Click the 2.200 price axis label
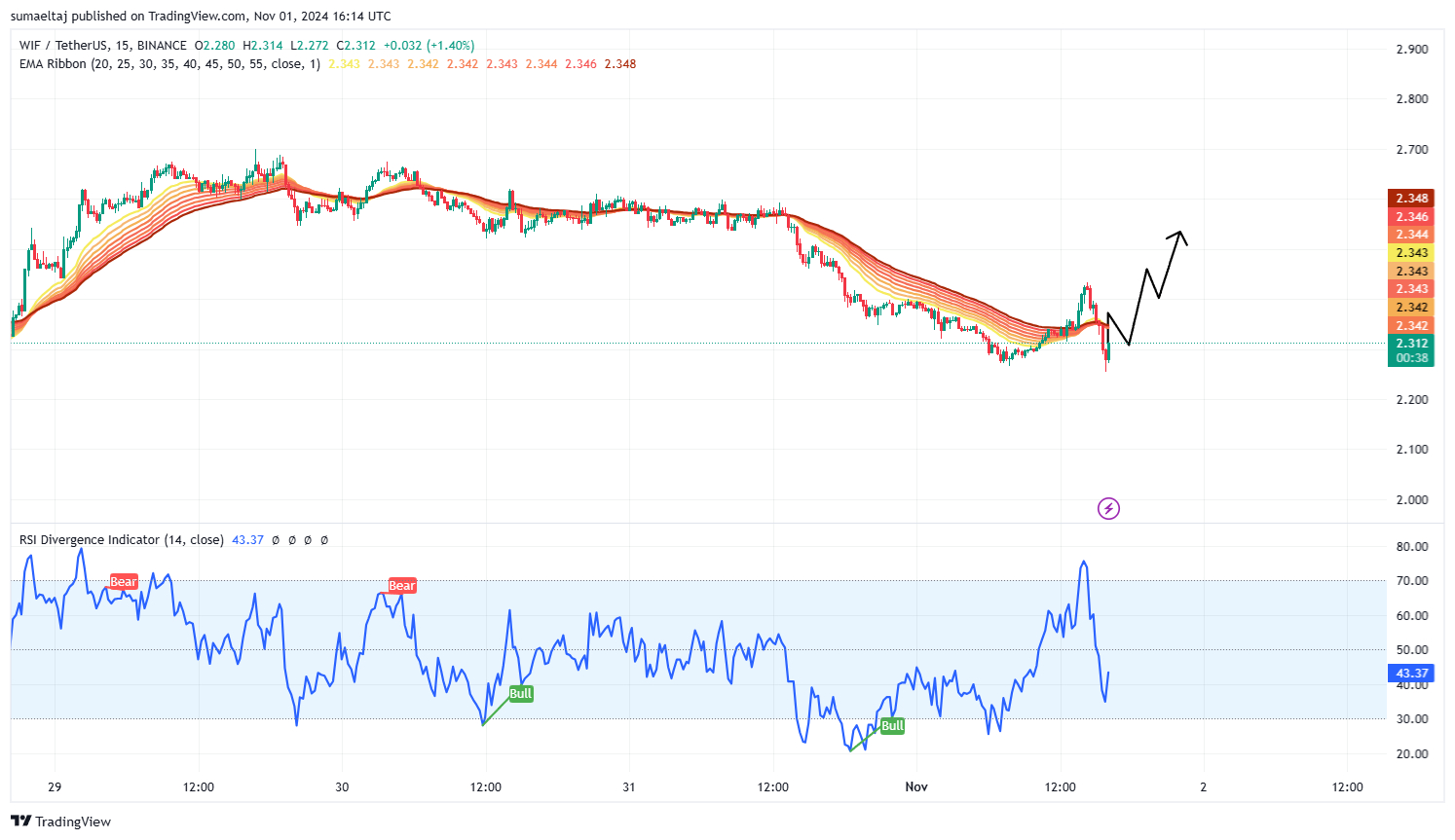Image resolution: width=1455 pixels, height=840 pixels. 1412,399
